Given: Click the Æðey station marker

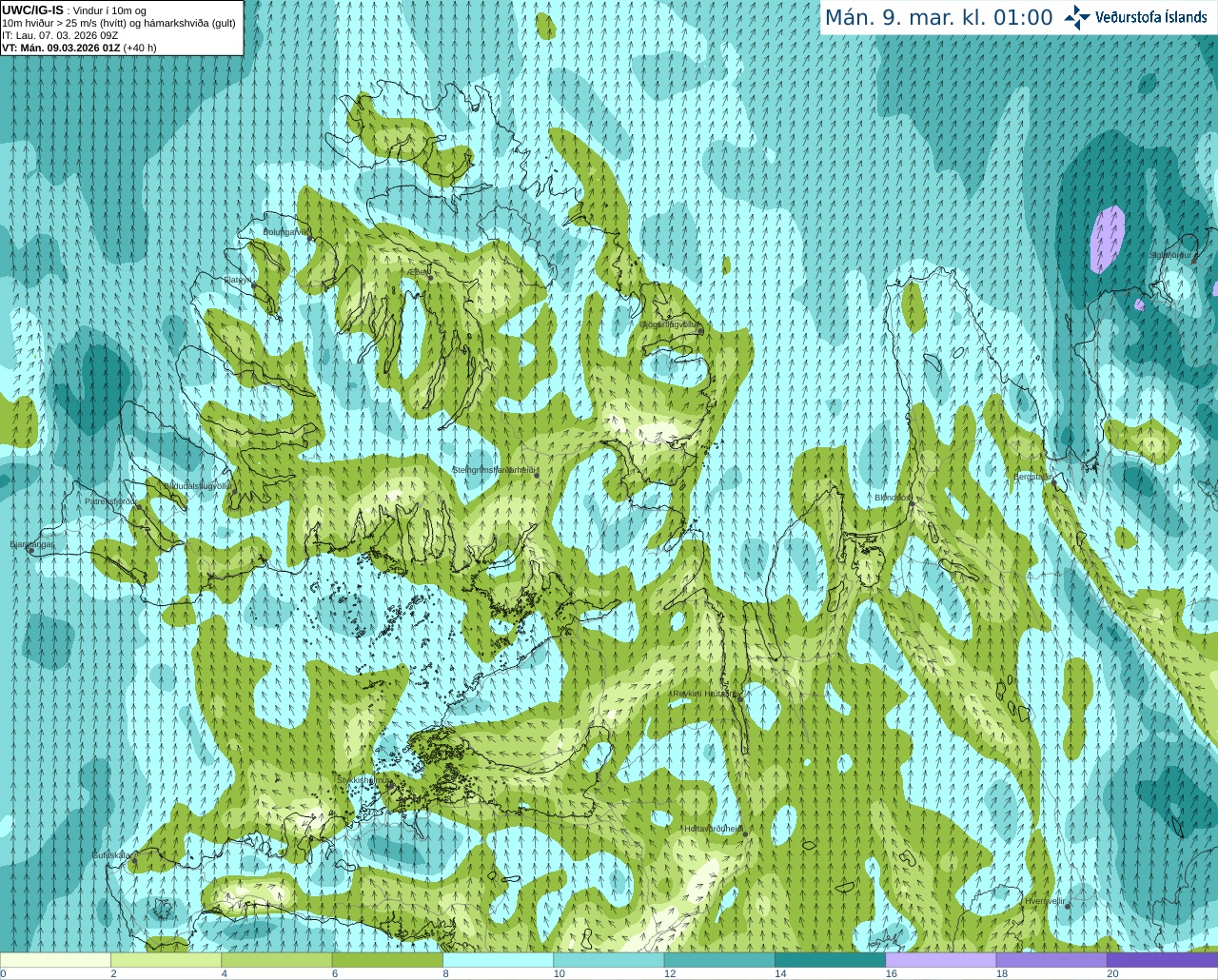Looking at the screenshot, I should (428, 278).
